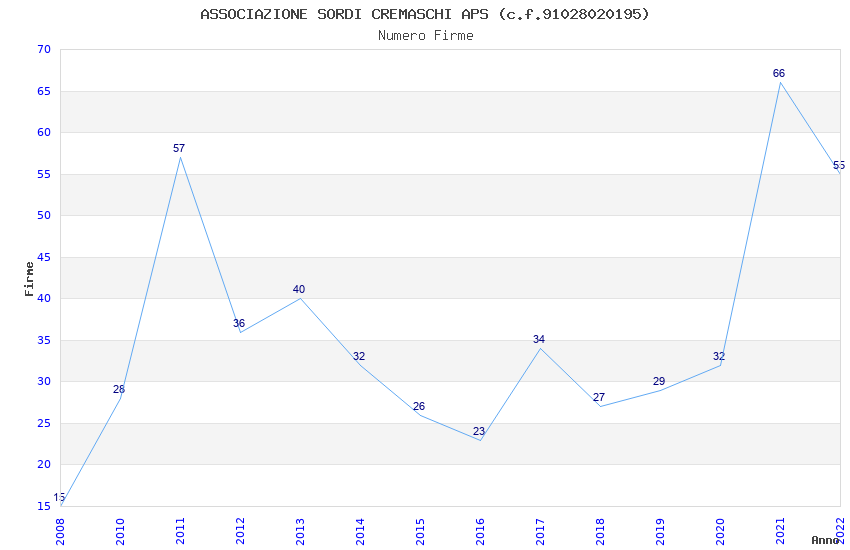The height and width of the screenshot is (550, 850).
Task: Select the data point labeled 27
Action: (600, 406)
